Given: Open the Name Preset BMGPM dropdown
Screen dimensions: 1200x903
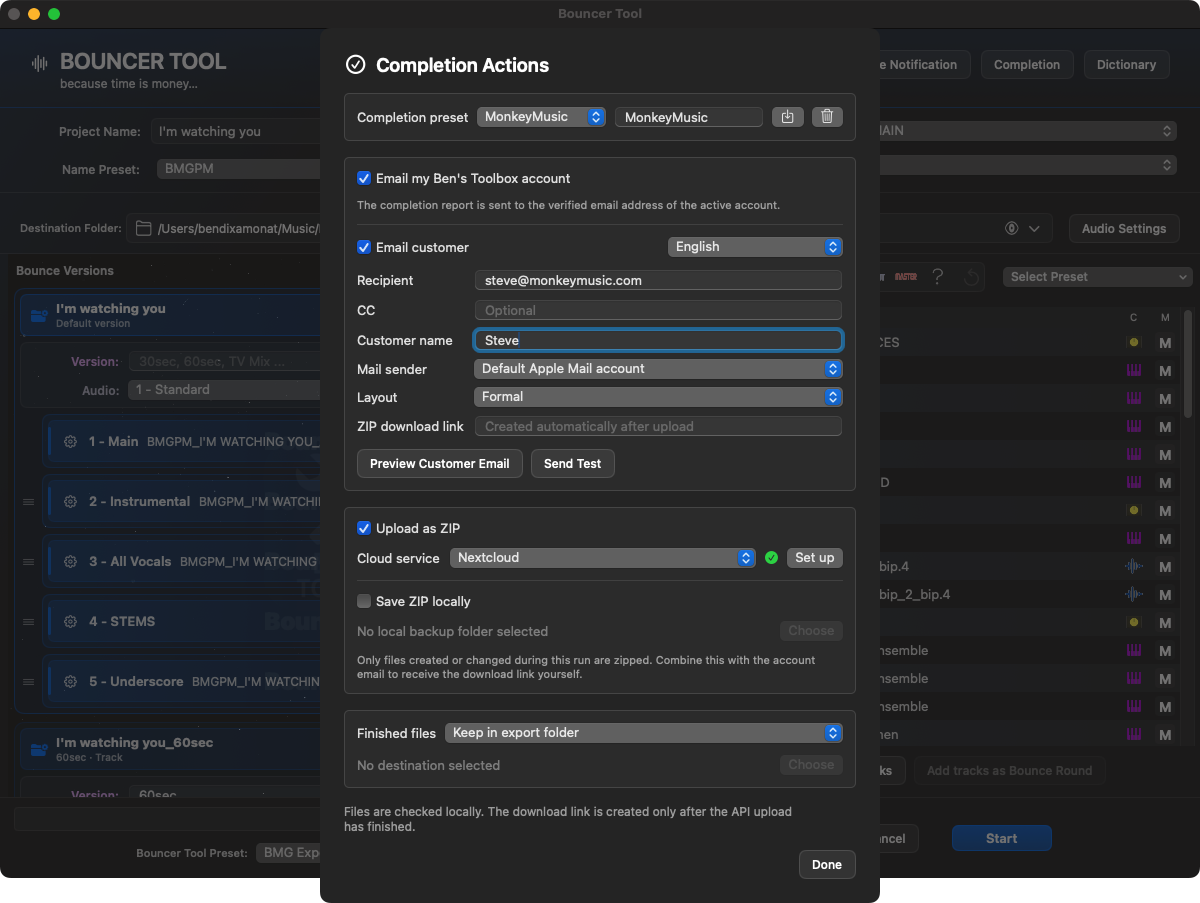Looking at the screenshot, I should click(238, 169).
